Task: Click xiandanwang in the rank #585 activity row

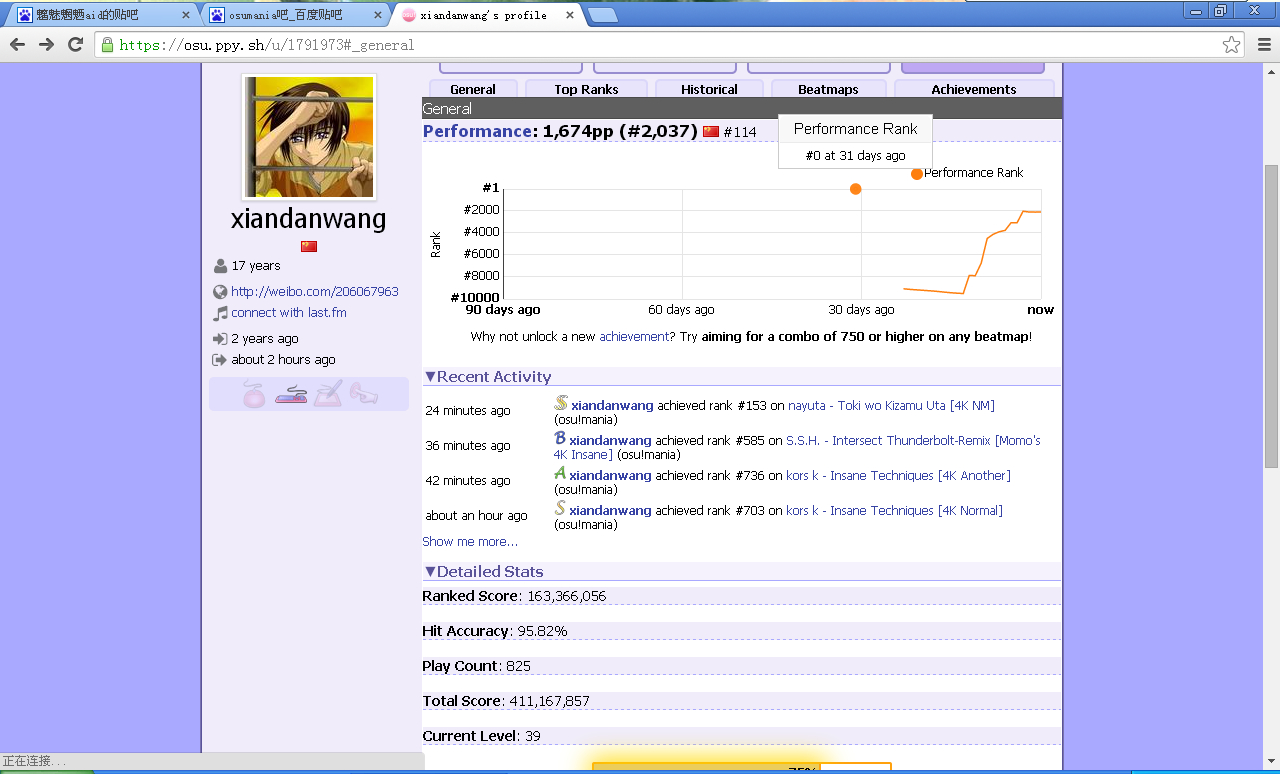Action: [610, 440]
